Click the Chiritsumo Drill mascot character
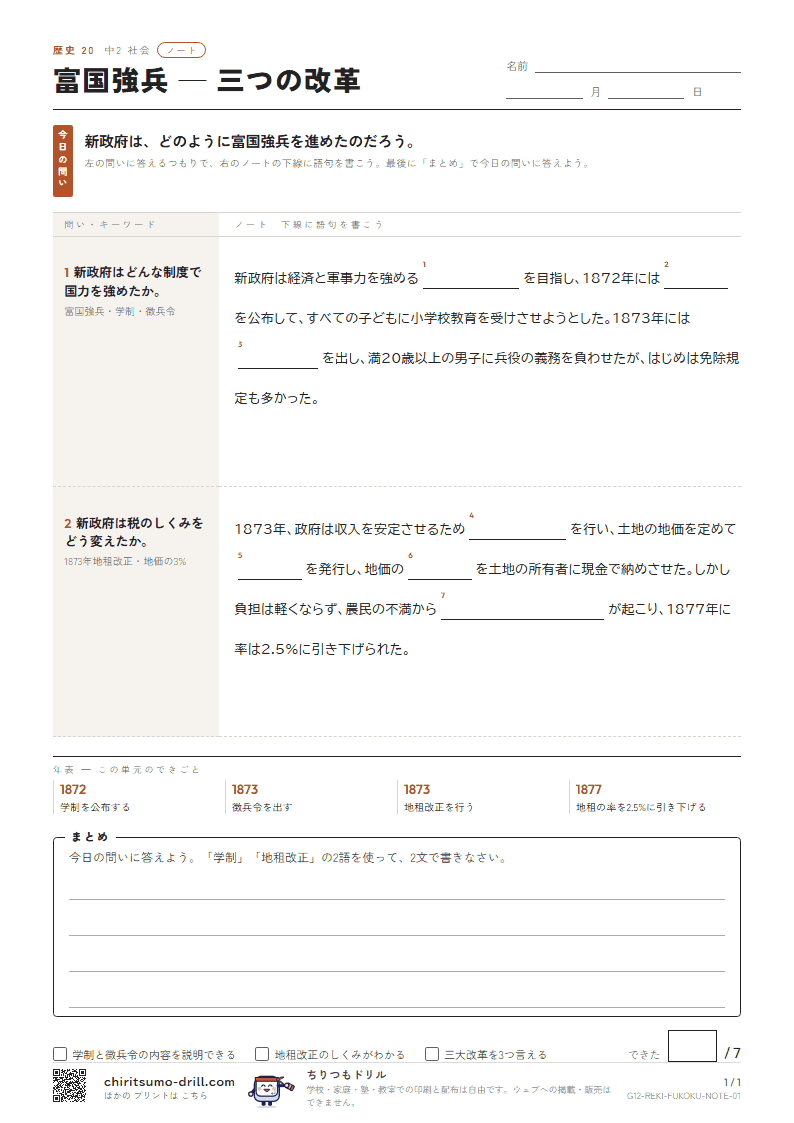The height and width of the screenshot is (1123, 794). click(270, 1089)
